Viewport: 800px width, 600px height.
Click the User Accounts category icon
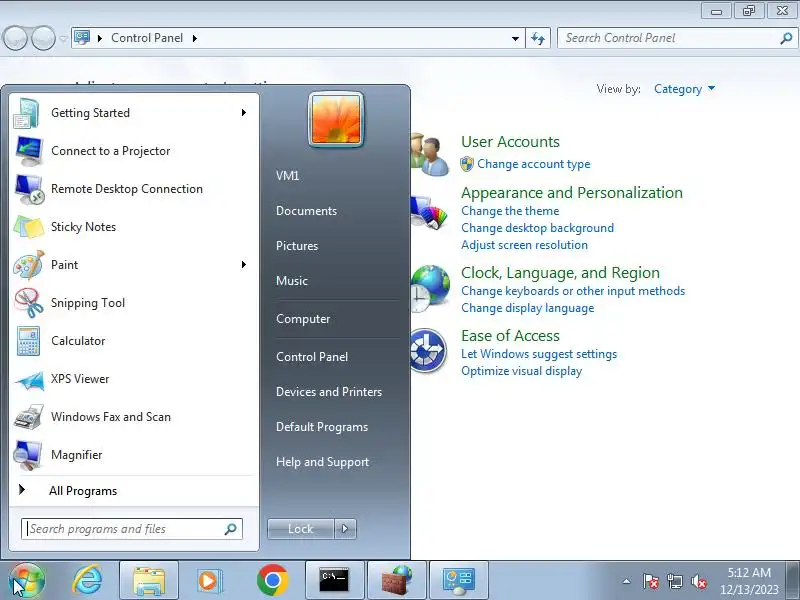tap(430, 155)
